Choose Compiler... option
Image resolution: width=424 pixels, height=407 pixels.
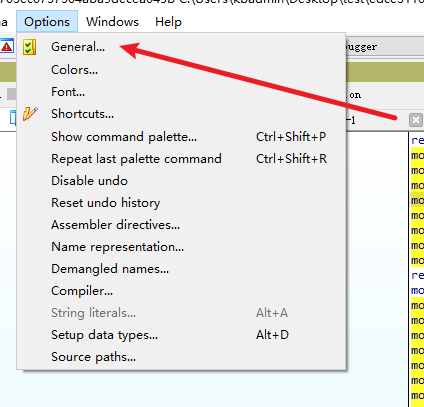click(x=181, y=291)
